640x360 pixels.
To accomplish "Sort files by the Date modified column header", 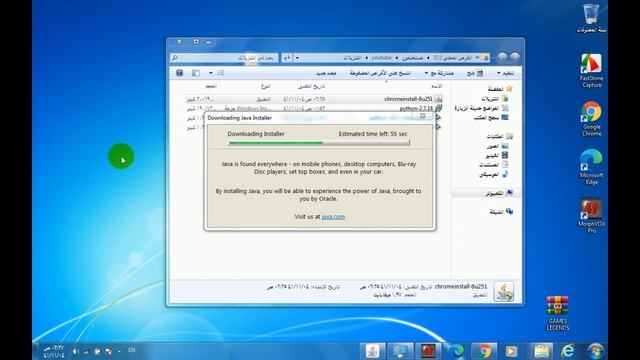I will click(311, 86).
